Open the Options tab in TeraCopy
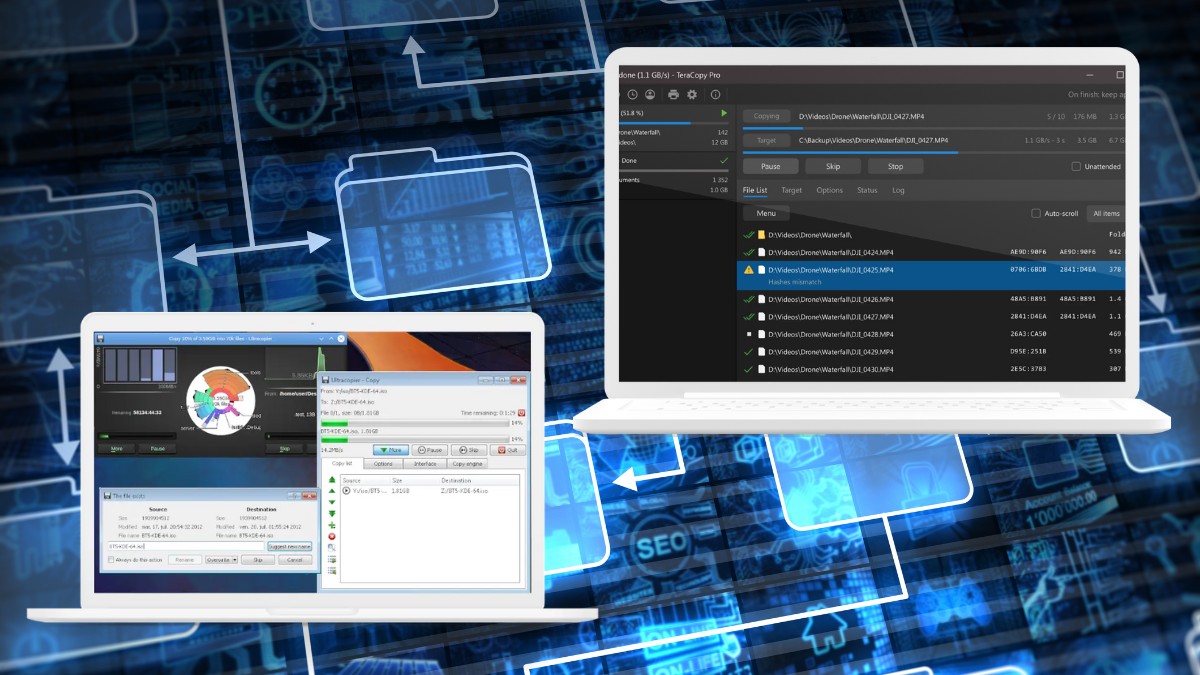 pyautogui.click(x=830, y=190)
